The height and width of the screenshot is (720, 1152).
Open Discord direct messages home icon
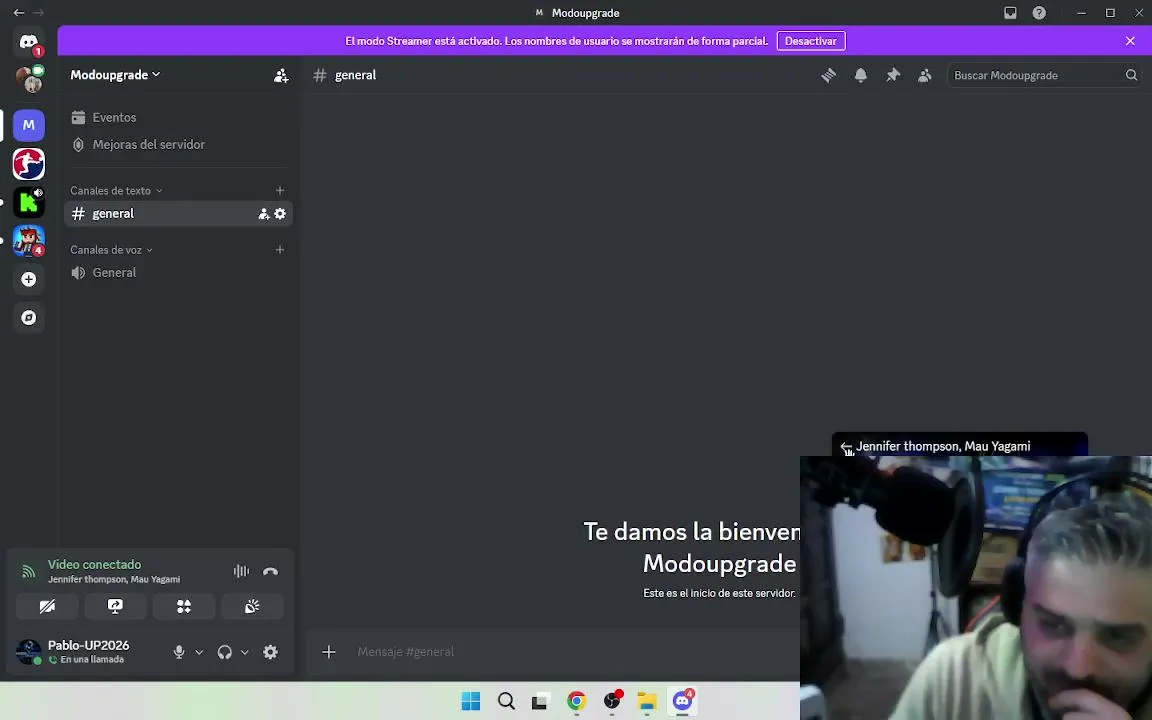29,42
